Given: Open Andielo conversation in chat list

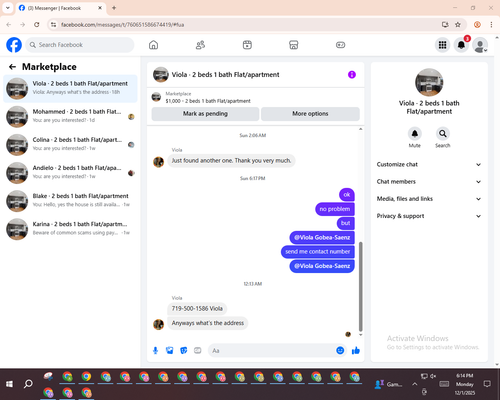Looking at the screenshot, I should (x=70, y=173).
